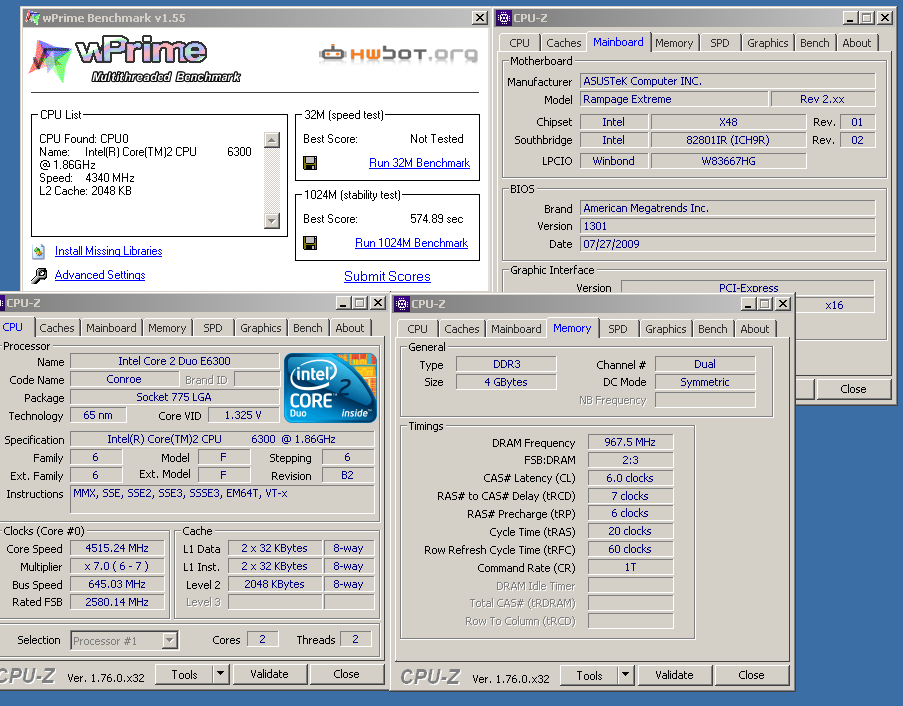Open Run 1024M Benchmark link
Viewport: 903px width, 706px height.
(x=411, y=243)
